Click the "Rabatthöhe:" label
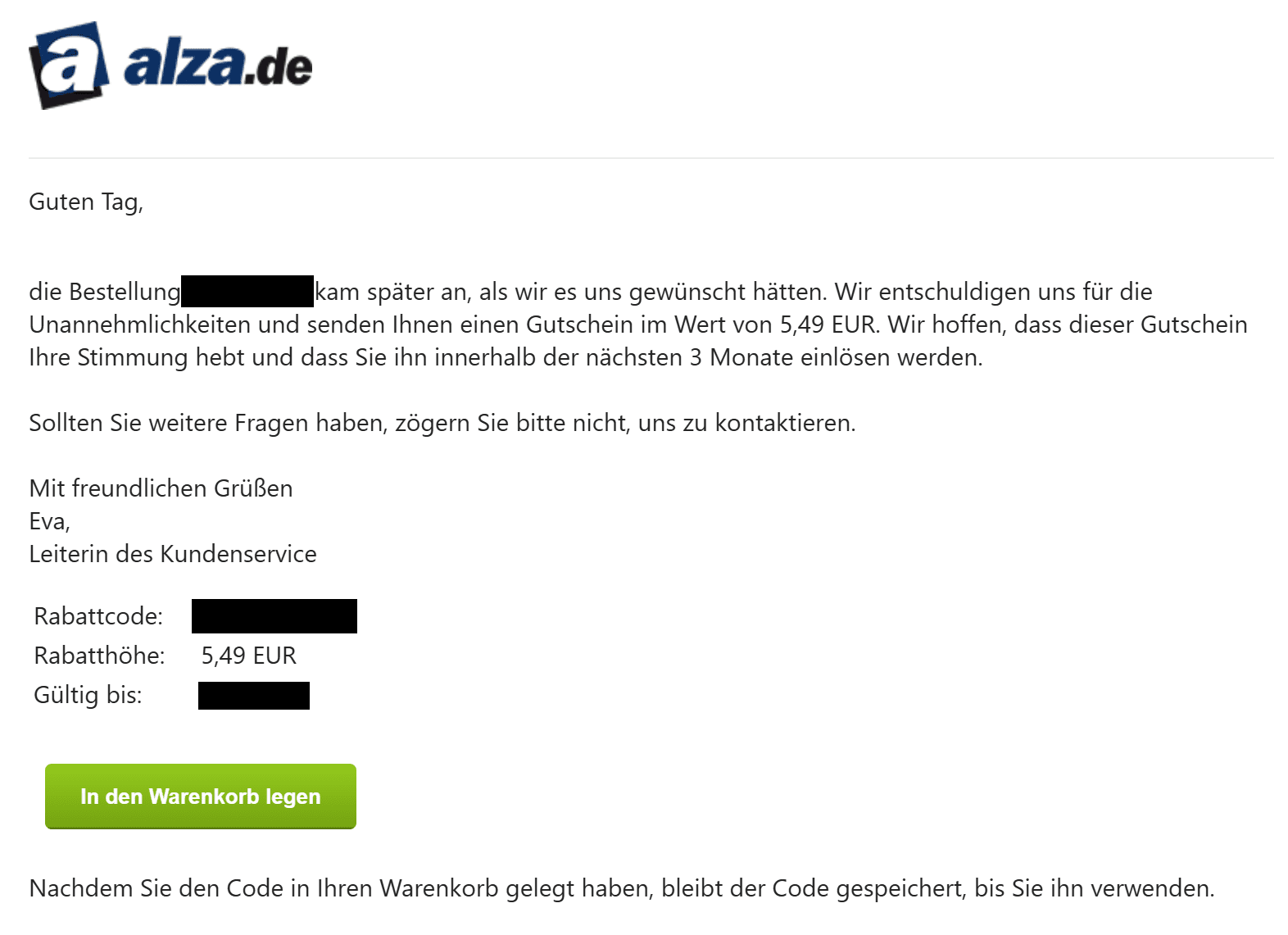Screen dimensions: 1288x935 99,656
